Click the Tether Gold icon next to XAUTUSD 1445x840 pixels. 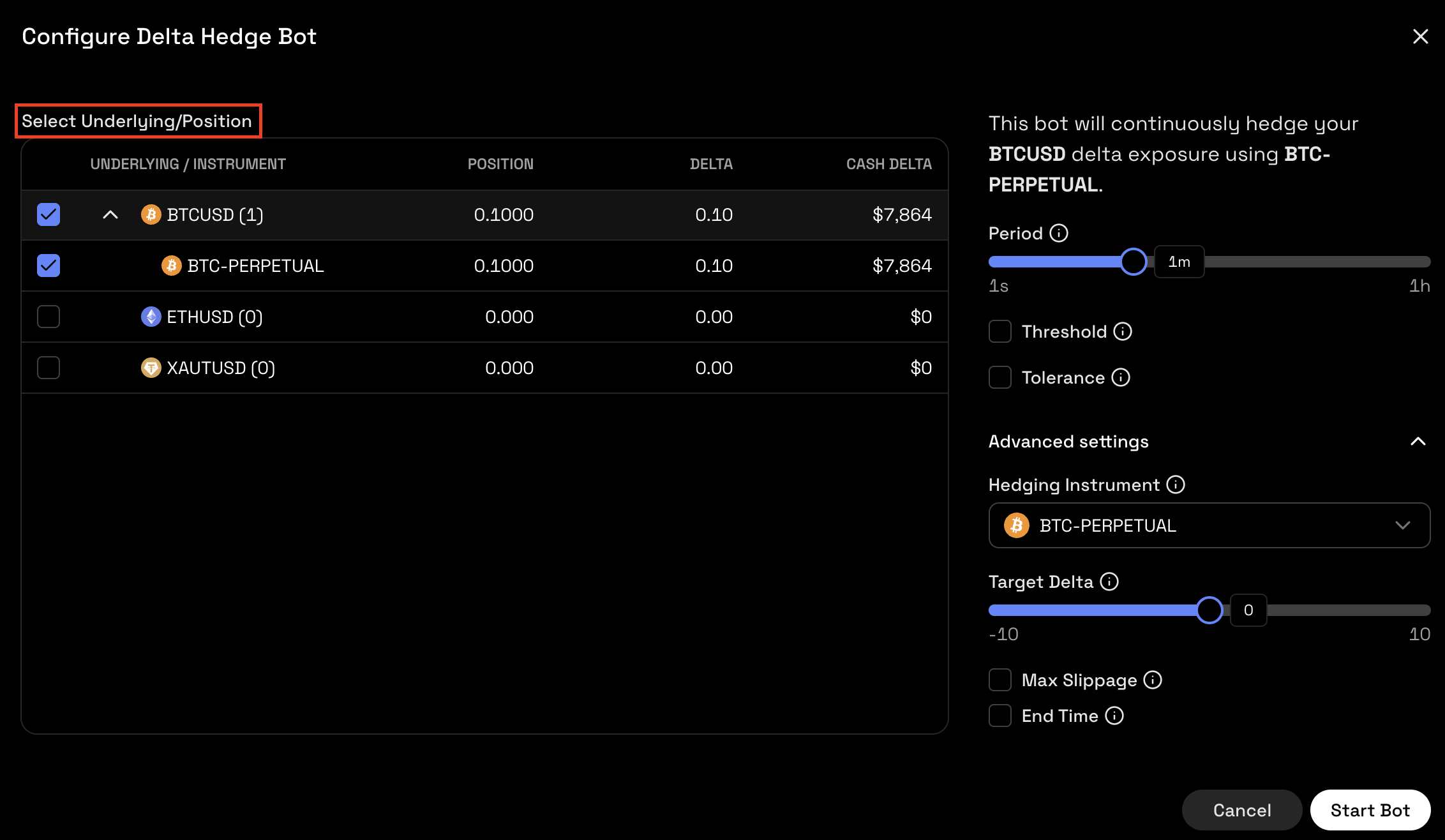(x=151, y=368)
